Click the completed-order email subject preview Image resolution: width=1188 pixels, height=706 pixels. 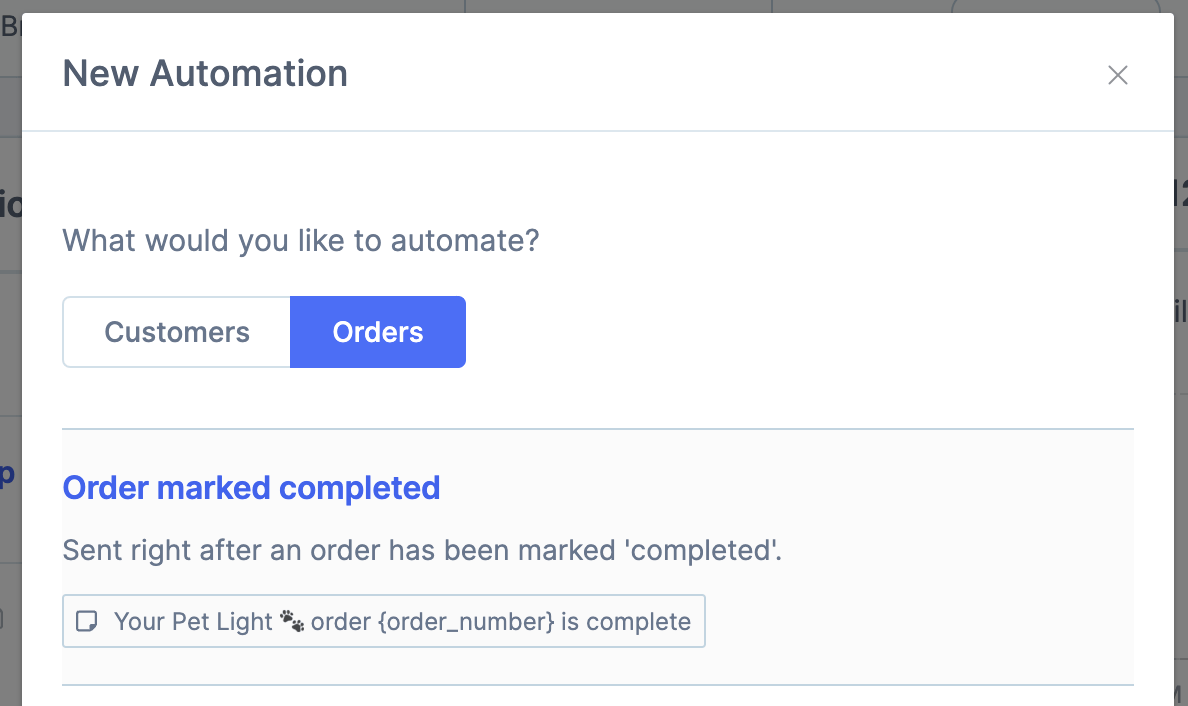point(384,621)
